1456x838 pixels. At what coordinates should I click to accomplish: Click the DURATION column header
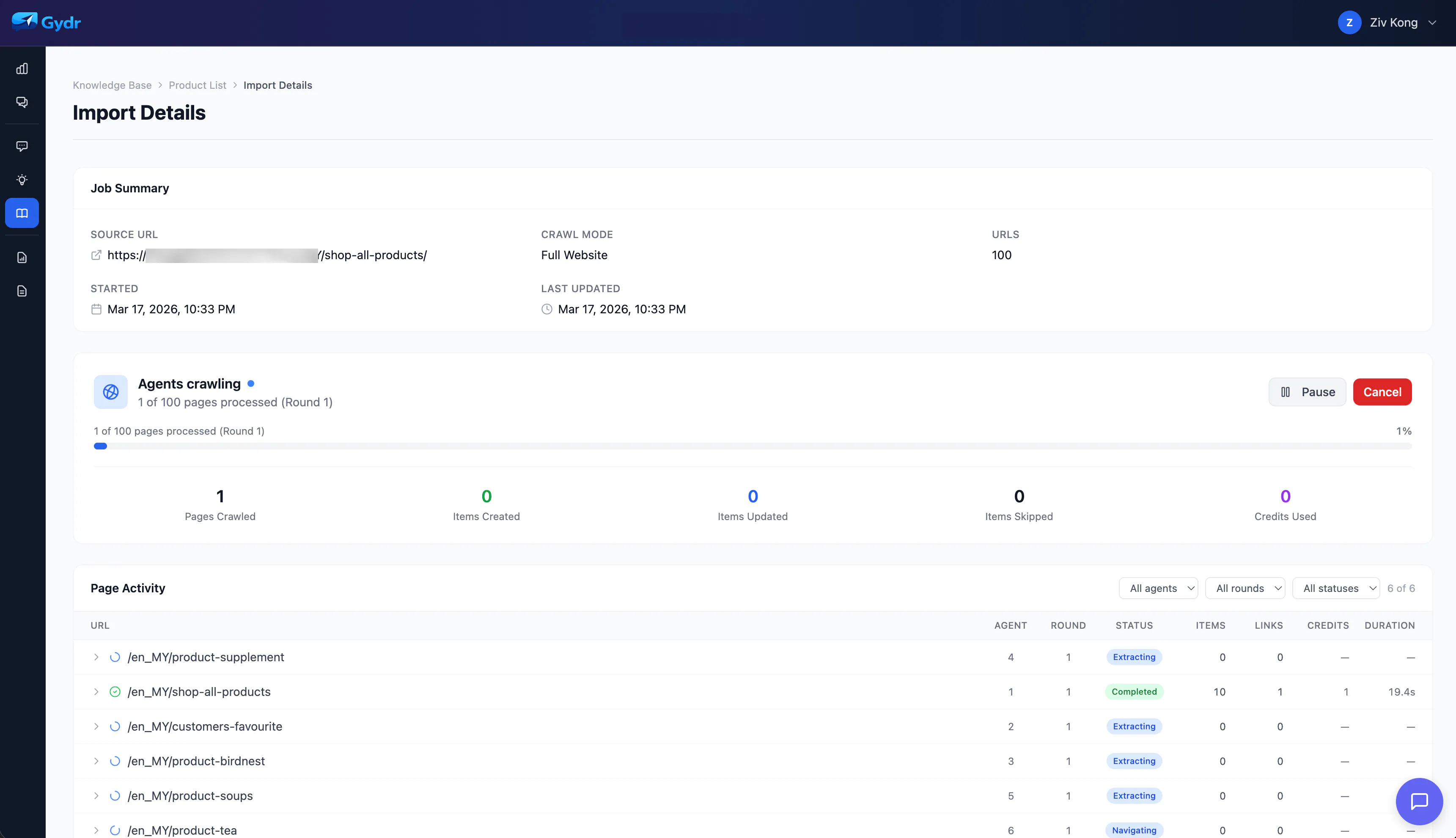(x=1389, y=626)
